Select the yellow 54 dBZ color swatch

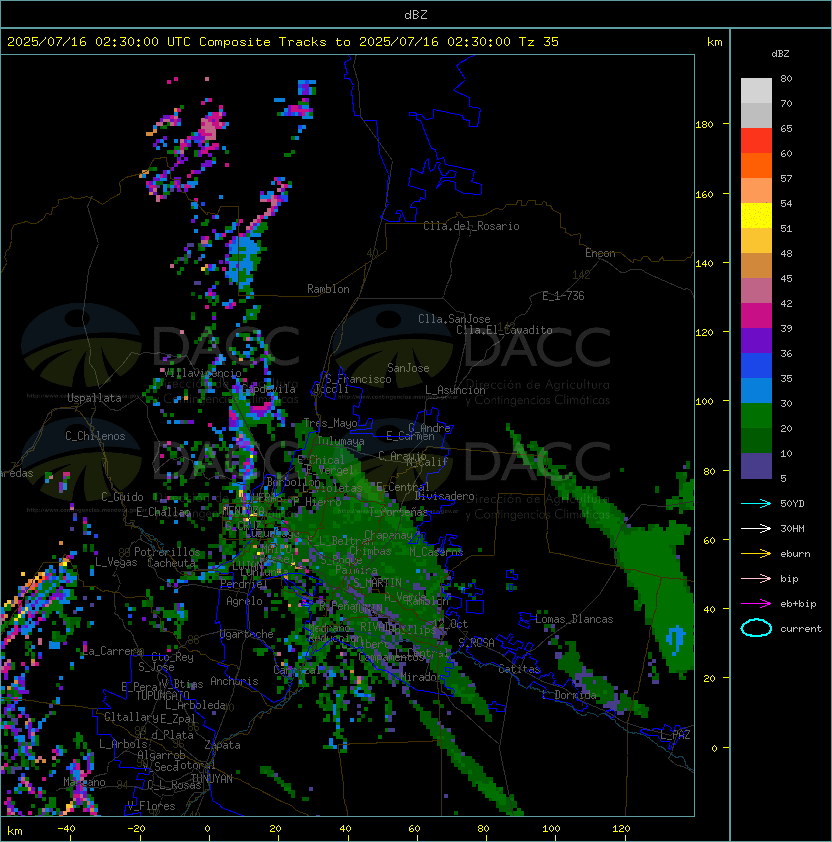click(x=756, y=216)
